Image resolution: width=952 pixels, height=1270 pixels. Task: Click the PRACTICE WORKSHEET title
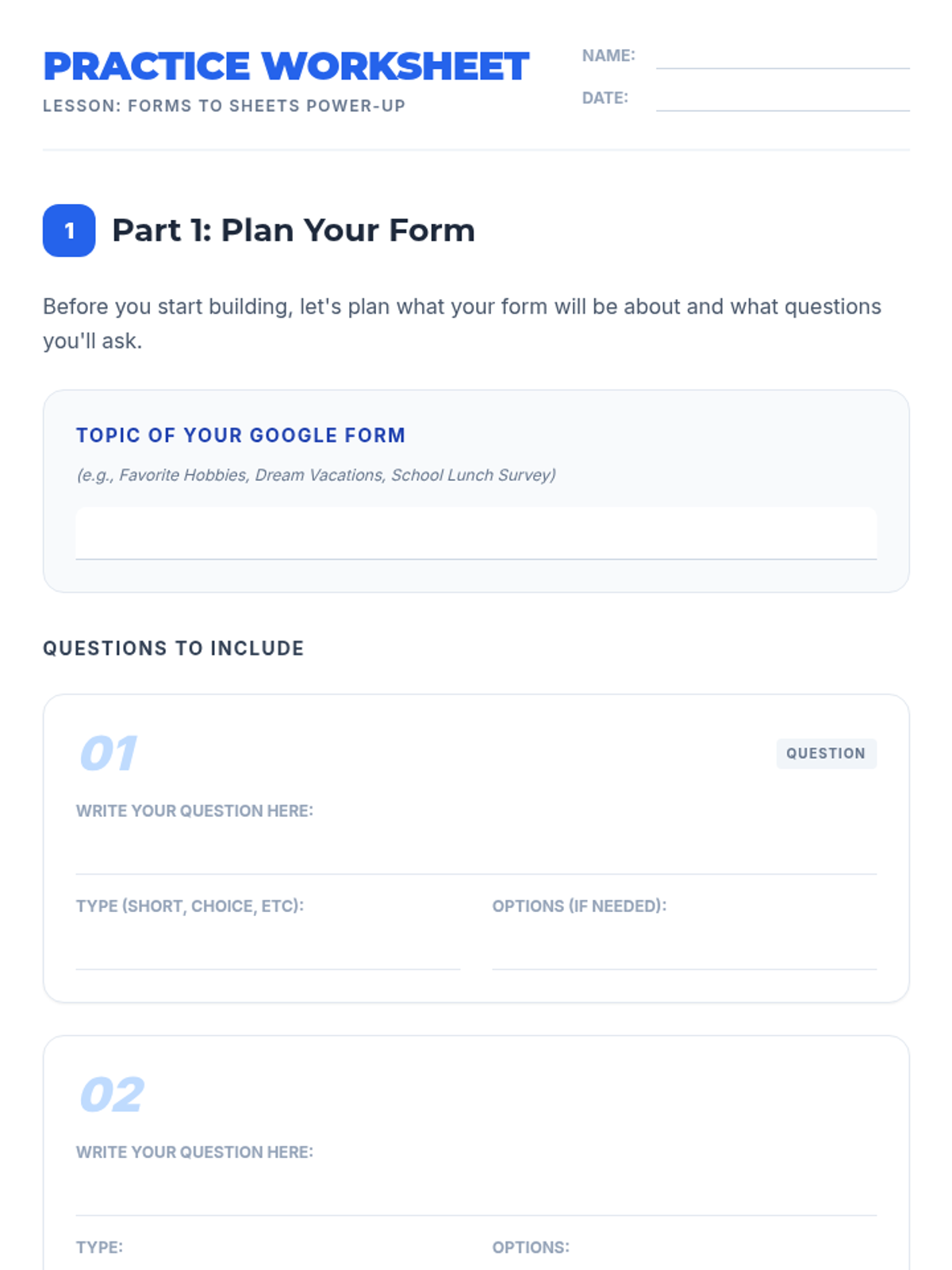[x=286, y=66]
